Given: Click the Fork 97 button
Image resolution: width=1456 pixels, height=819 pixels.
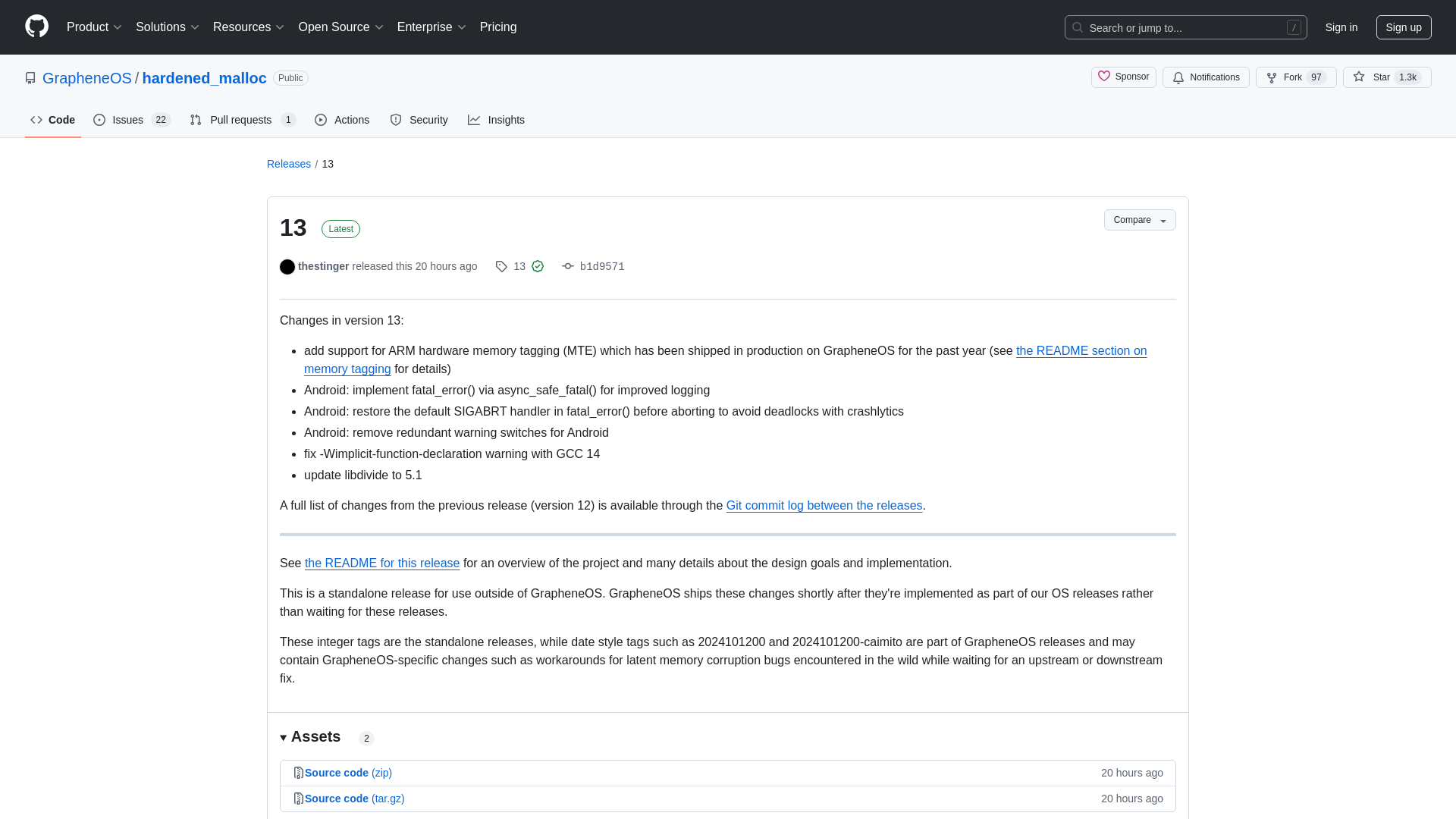Looking at the screenshot, I should point(1296,77).
